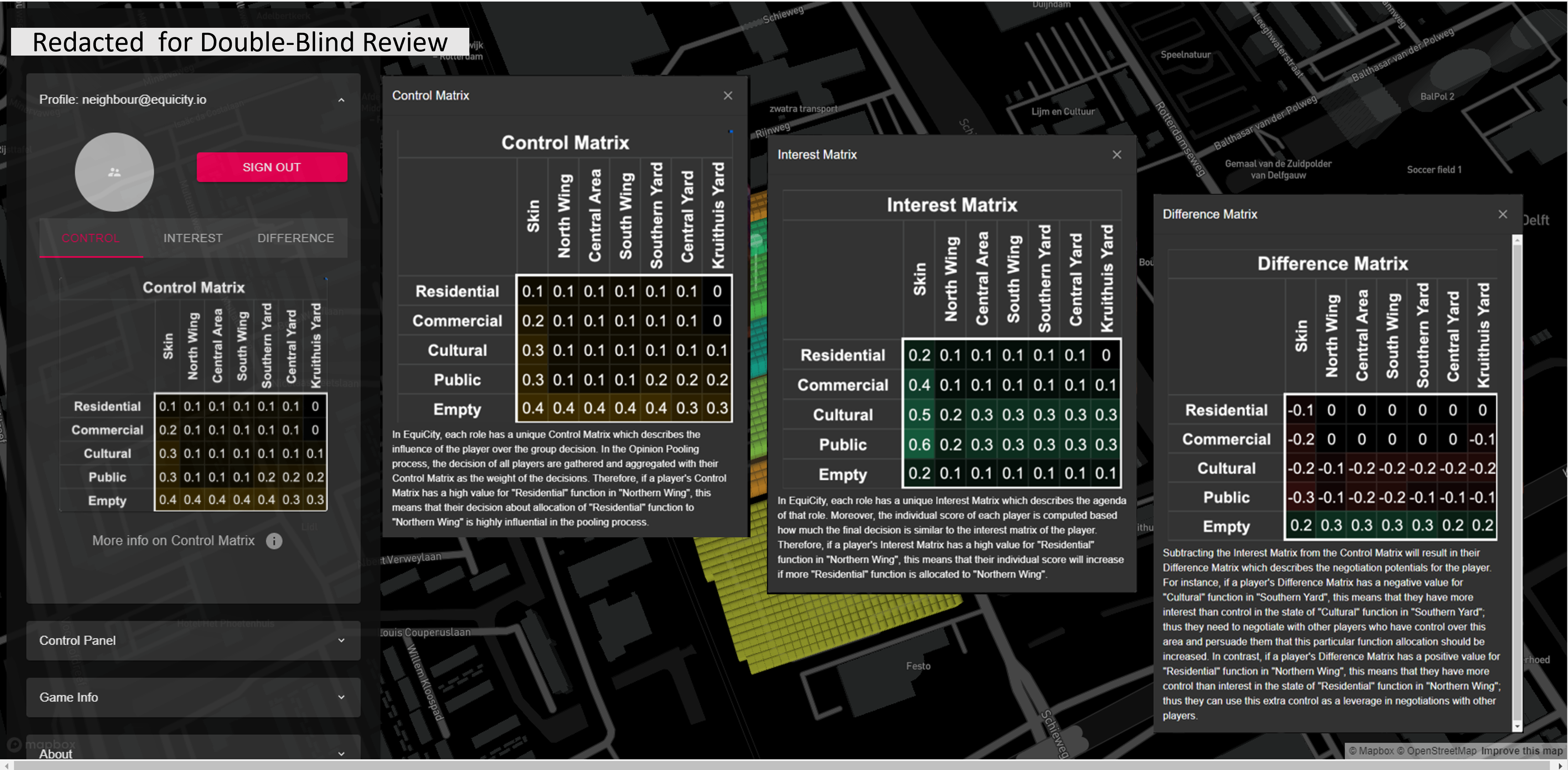Open the Improve this map link
The image size is (1568, 770).
(1521, 750)
